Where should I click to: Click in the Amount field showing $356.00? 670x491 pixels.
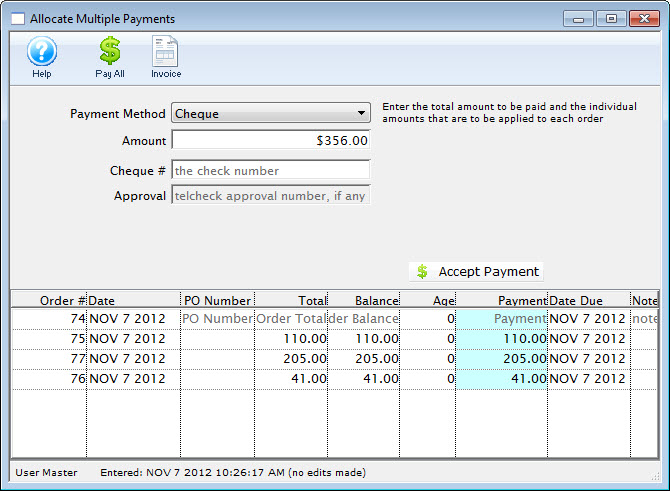pyautogui.click(x=271, y=141)
